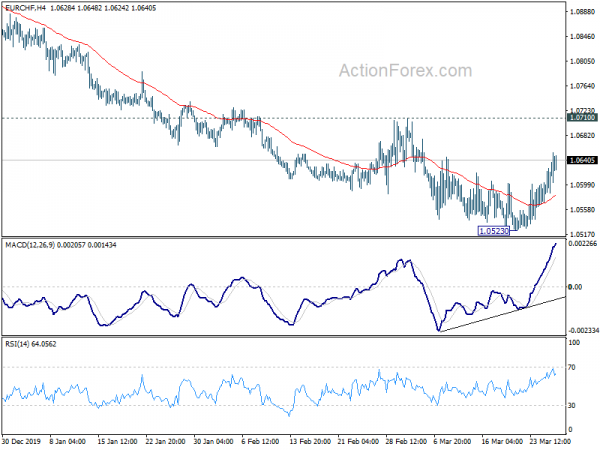Image resolution: width=600 pixels, height=450 pixels.
Task: Click the RSI 70 overbought level label
Action: point(572,367)
